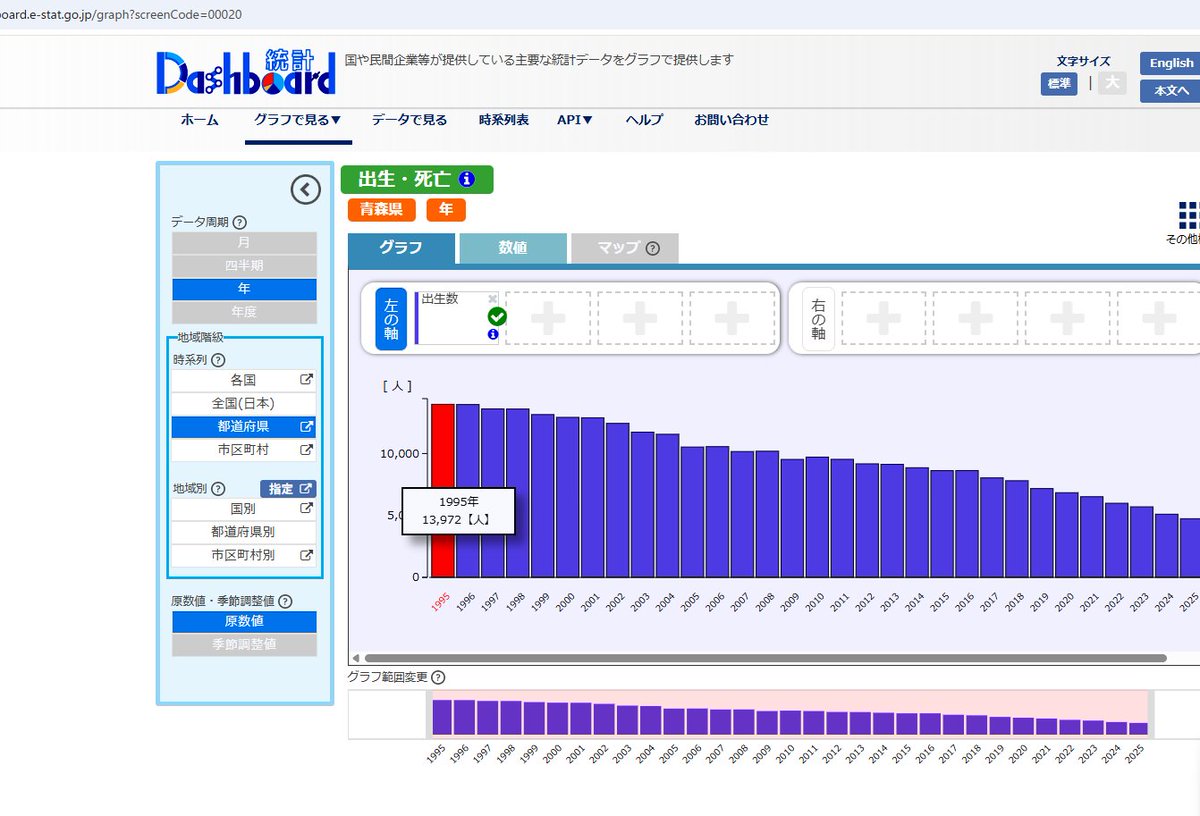This screenshot has height=816, width=1200.
Task: Open help for 原数値・季節調整値
Action: click(x=285, y=601)
